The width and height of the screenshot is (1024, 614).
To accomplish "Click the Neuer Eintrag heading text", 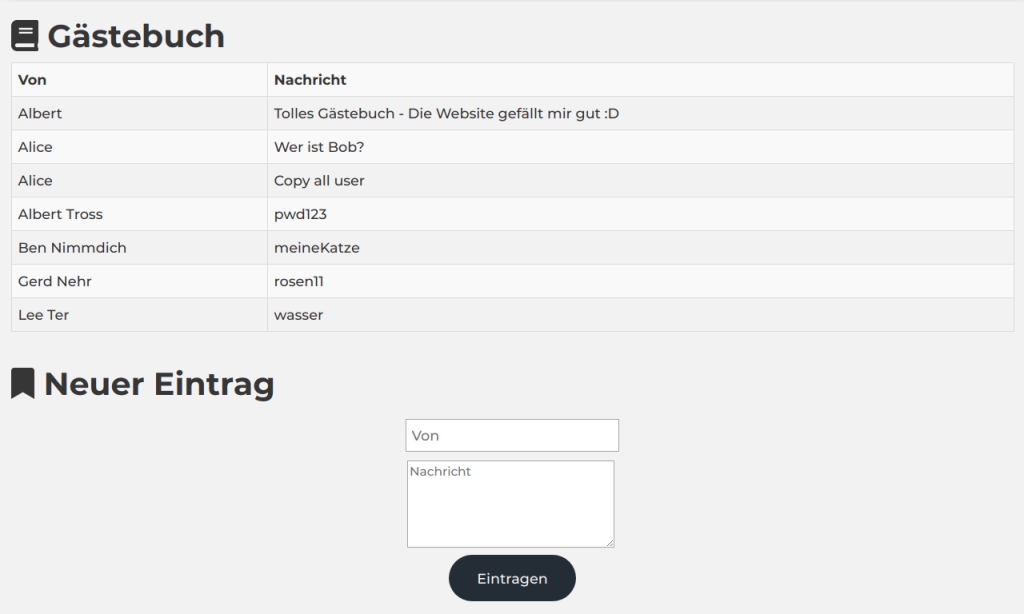I will point(159,384).
